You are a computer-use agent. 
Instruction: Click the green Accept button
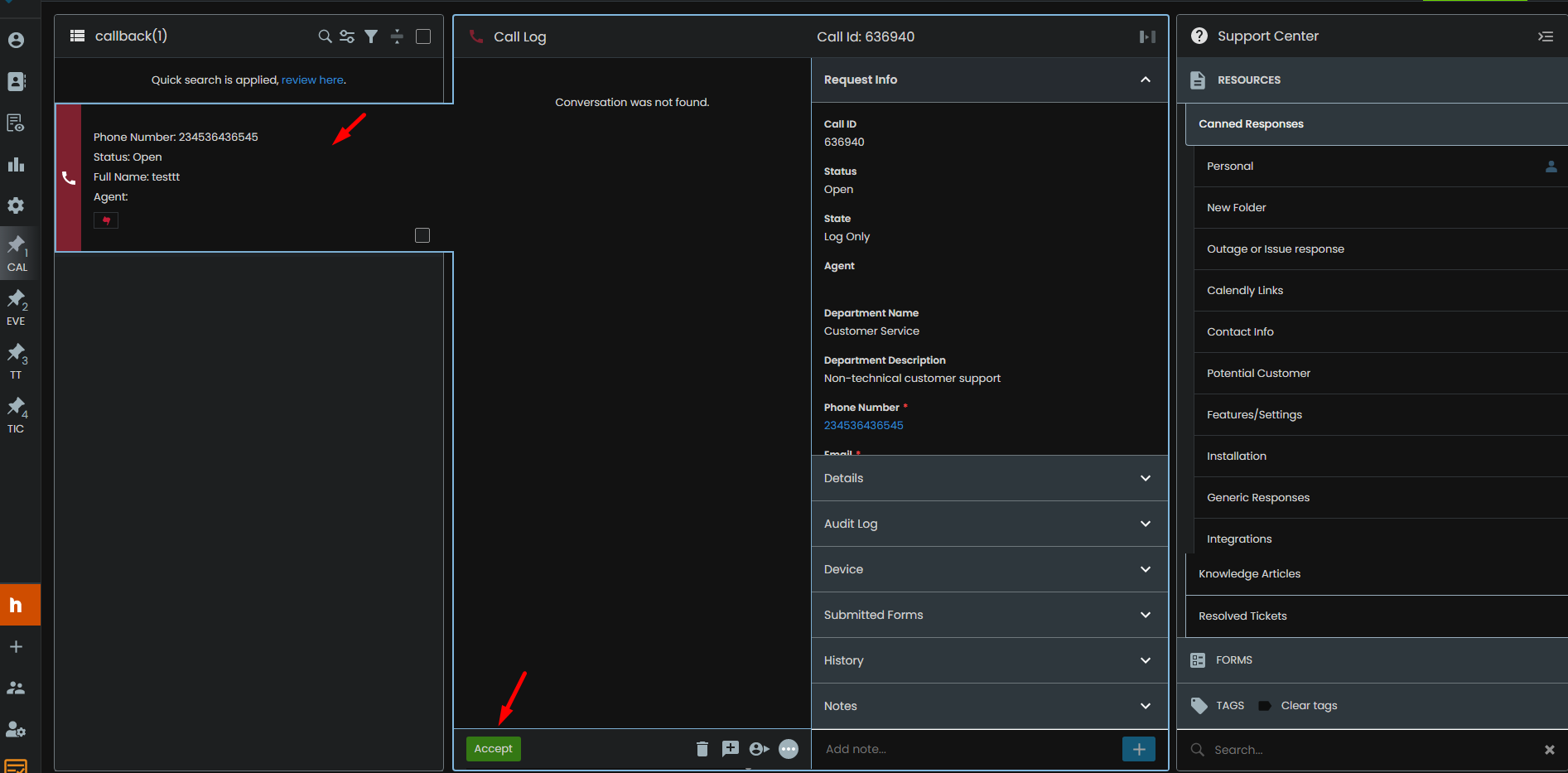[x=493, y=749]
